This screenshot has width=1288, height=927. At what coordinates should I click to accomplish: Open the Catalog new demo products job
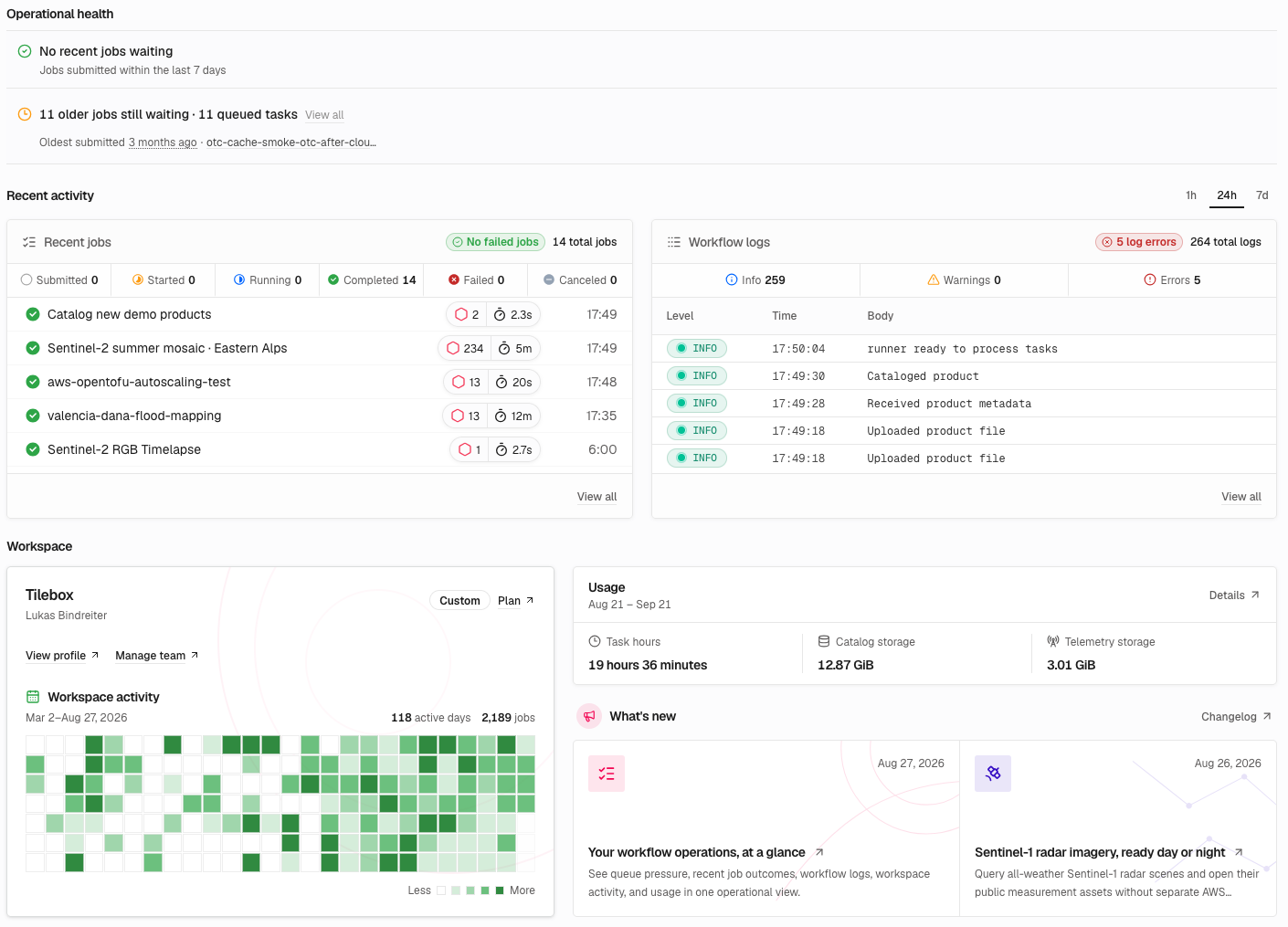[x=320, y=314]
